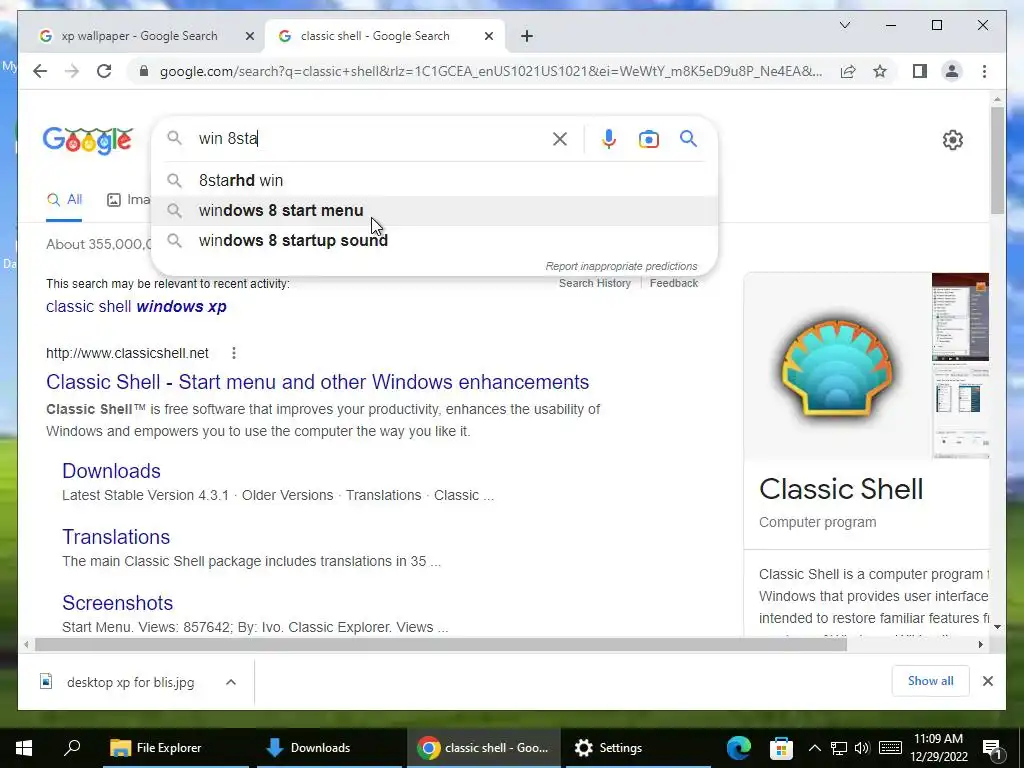This screenshot has width=1024, height=768.
Task: Close the classic shell tab
Action: 488,36
